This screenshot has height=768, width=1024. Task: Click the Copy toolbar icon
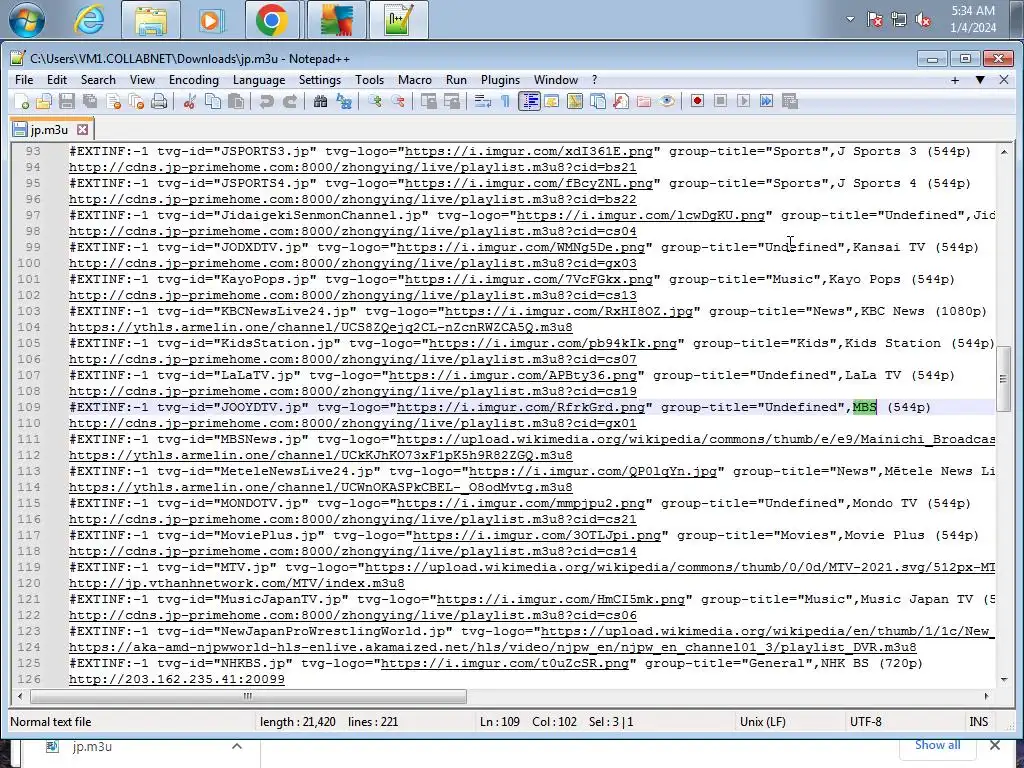click(x=213, y=102)
